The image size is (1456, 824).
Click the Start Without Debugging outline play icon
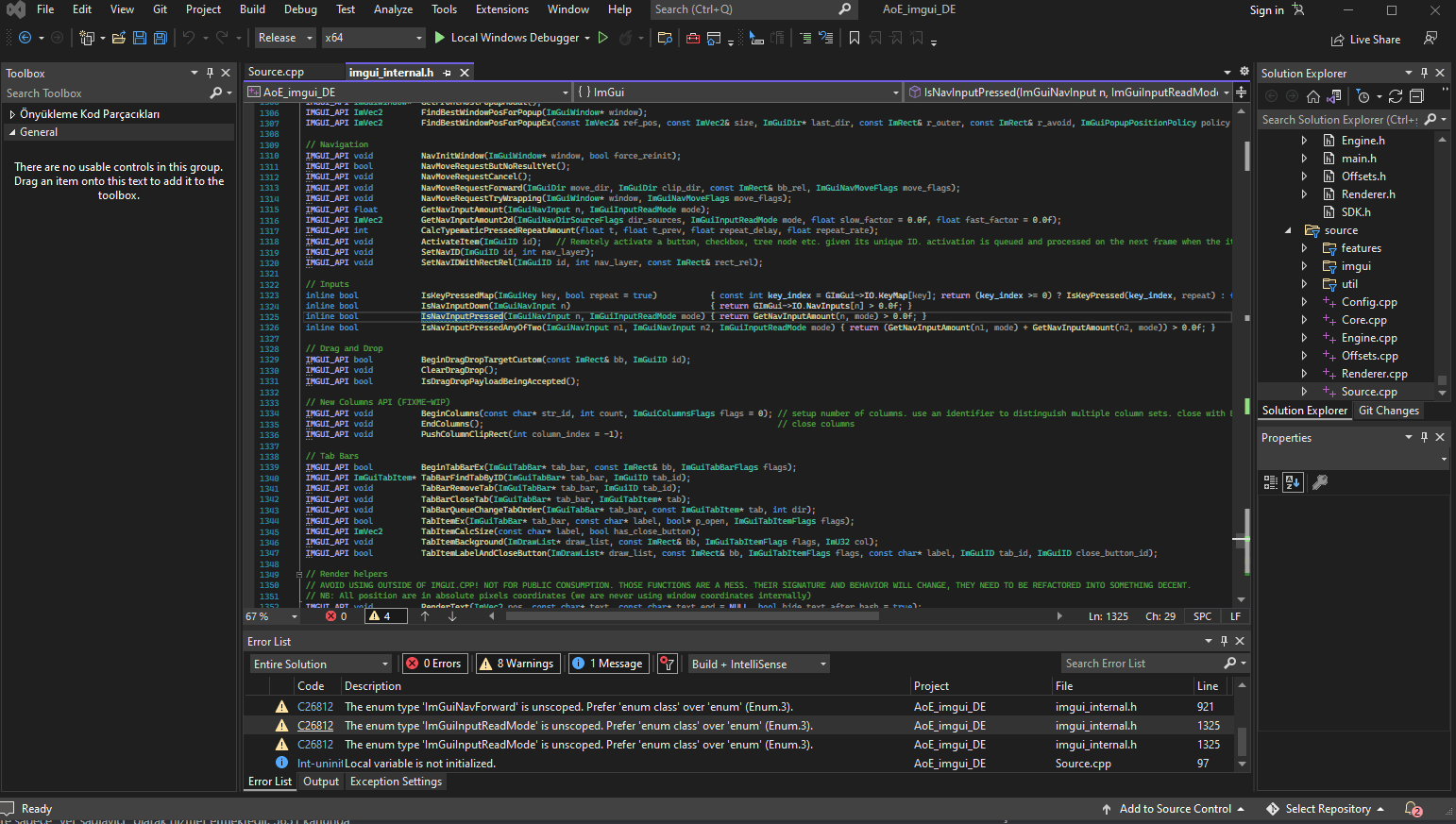coord(604,38)
